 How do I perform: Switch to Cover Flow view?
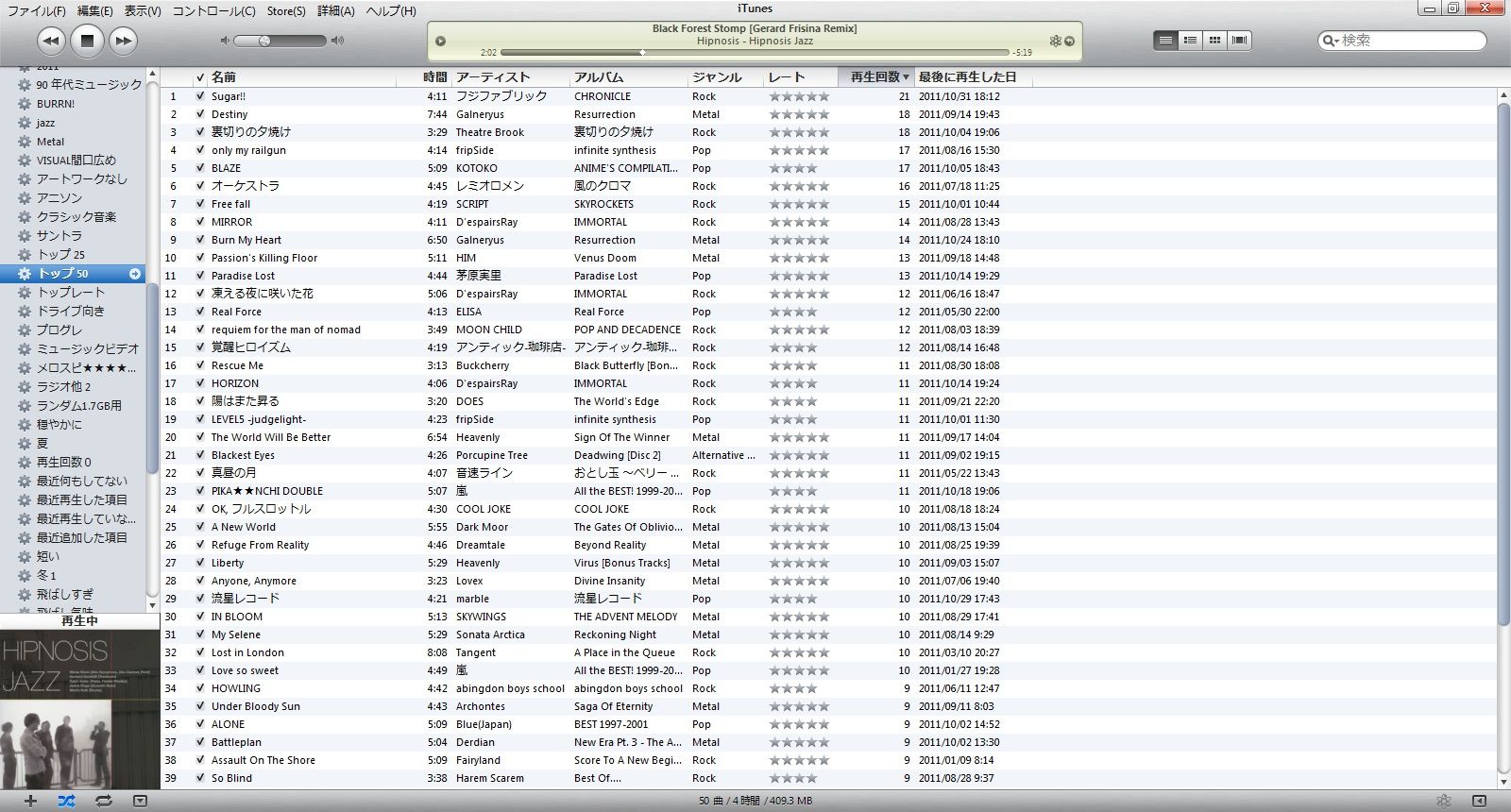(1239, 40)
